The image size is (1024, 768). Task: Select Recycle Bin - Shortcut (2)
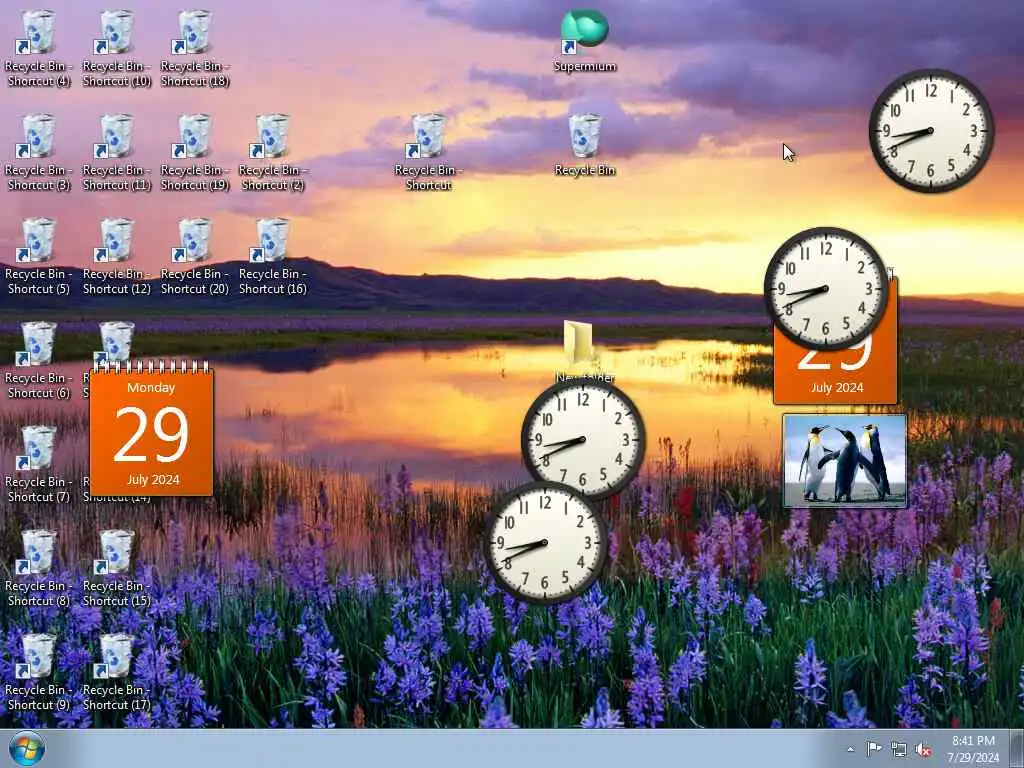click(x=273, y=152)
